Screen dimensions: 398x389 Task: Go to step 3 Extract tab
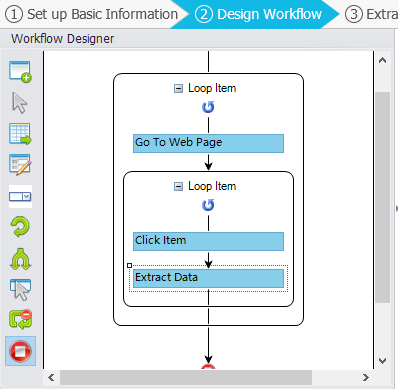point(371,14)
